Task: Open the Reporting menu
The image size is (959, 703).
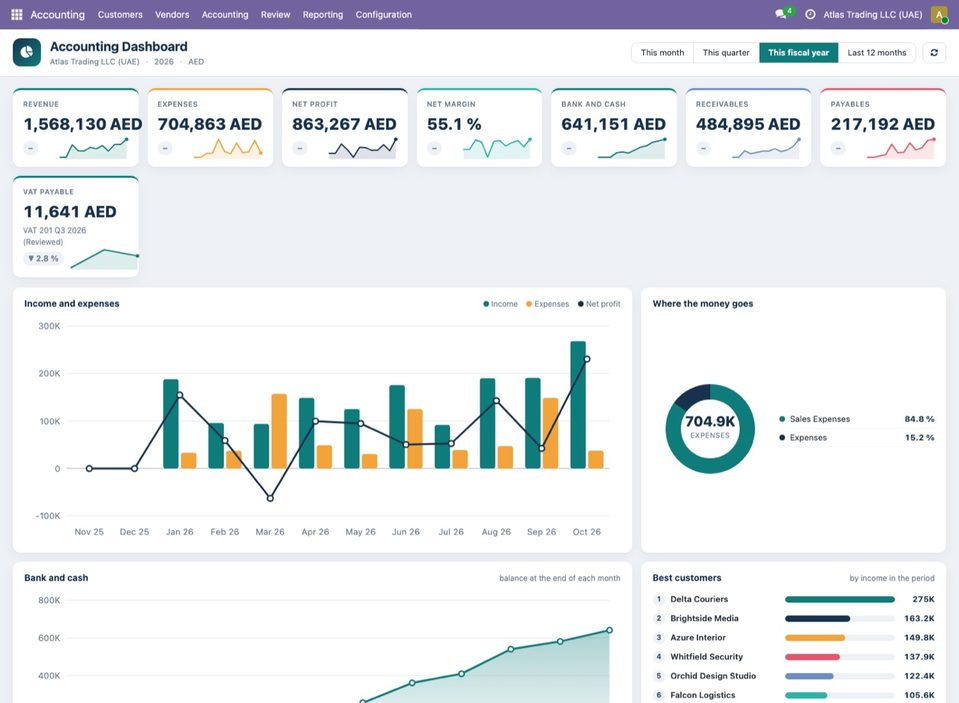Action: click(x=322, y=14)
